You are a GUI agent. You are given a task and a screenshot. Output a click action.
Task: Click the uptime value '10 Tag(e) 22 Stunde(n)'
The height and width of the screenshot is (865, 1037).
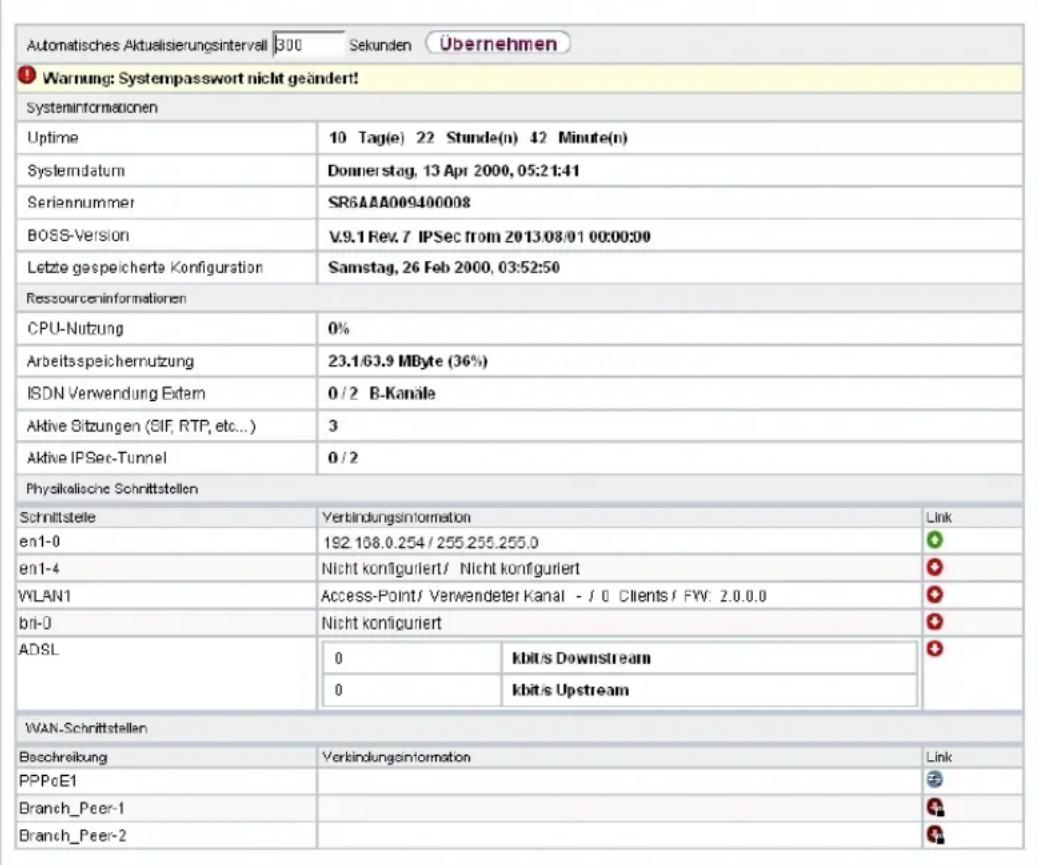pos(423,138)
